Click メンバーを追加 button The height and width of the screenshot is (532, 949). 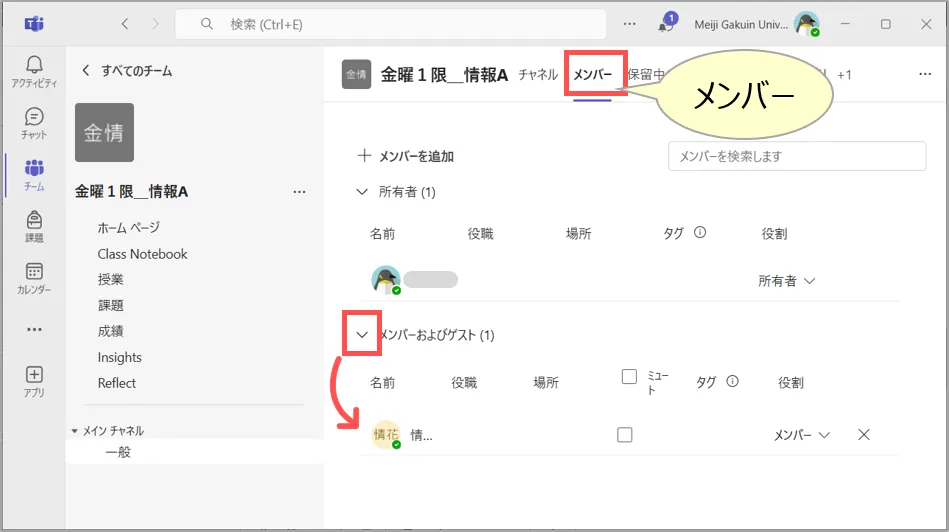coord(406,156)
